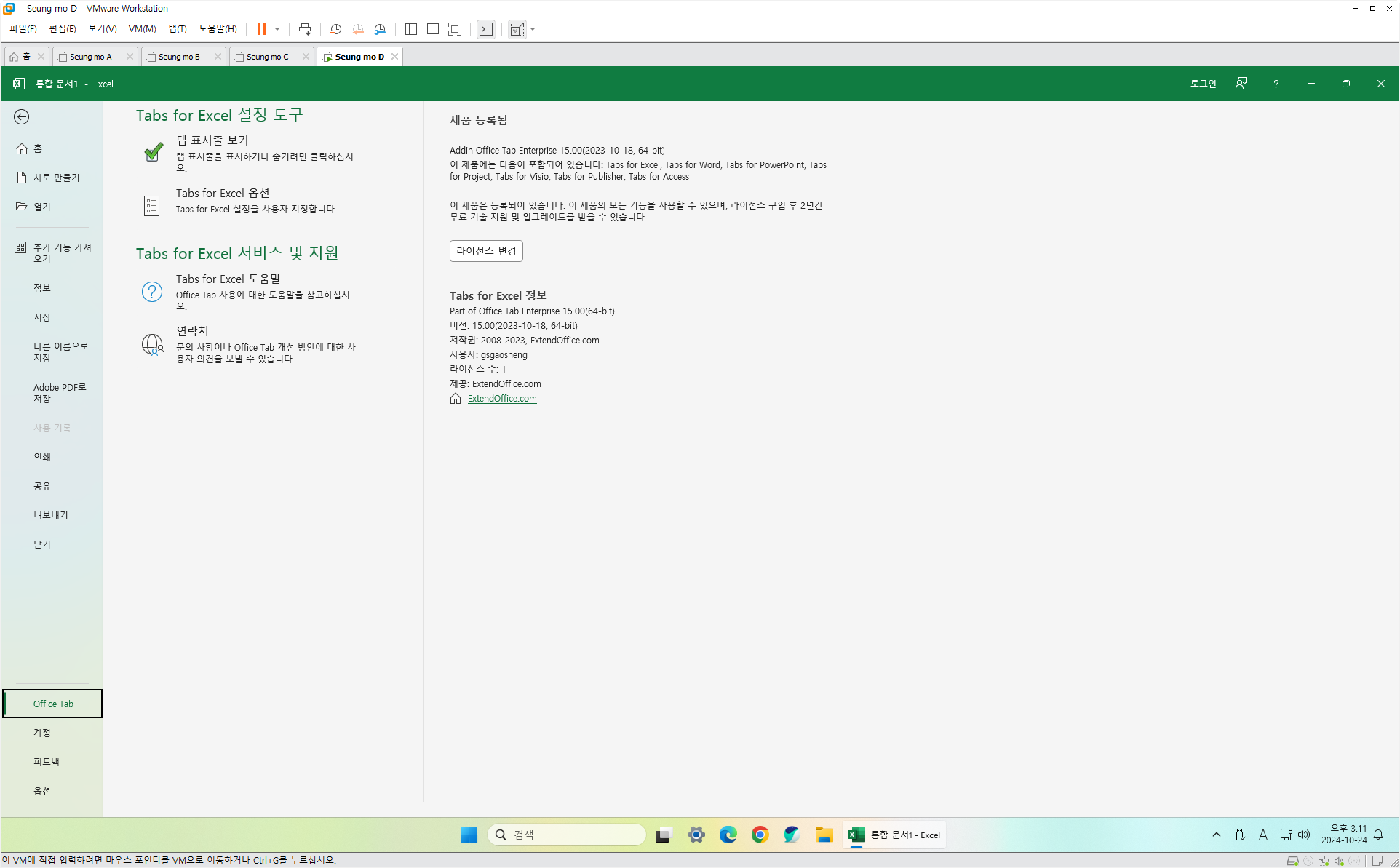
Task: Open Excel 옵션 at sidebar bottom
Action: click(52, 791)
